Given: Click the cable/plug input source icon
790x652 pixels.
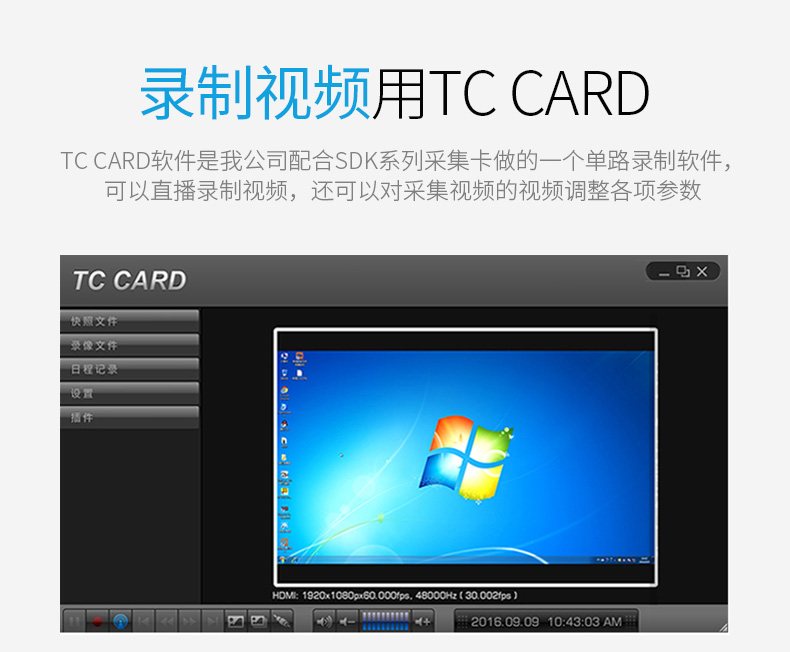Looking at the screenshot, I should click(281, 621).
